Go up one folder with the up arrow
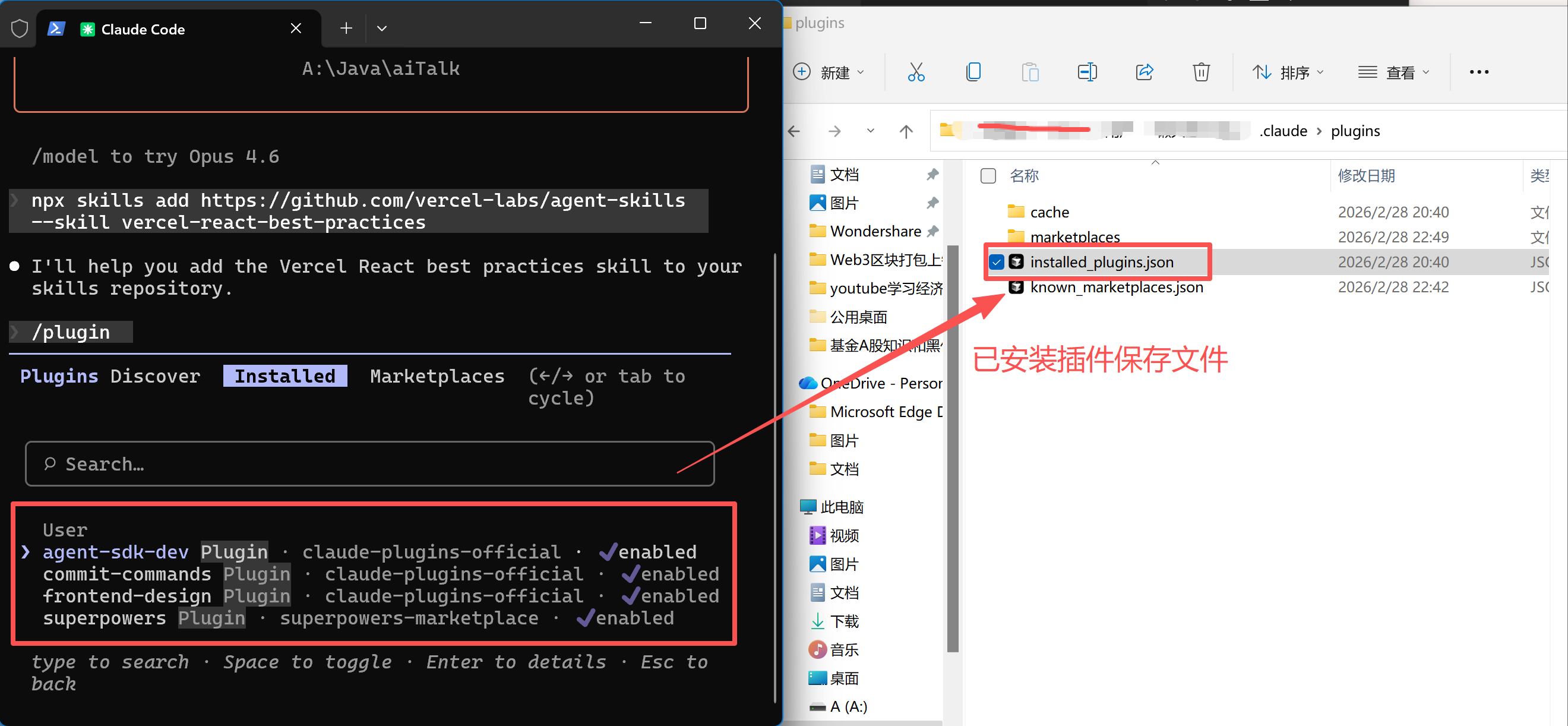1568x726 pixels. [906, 131]
